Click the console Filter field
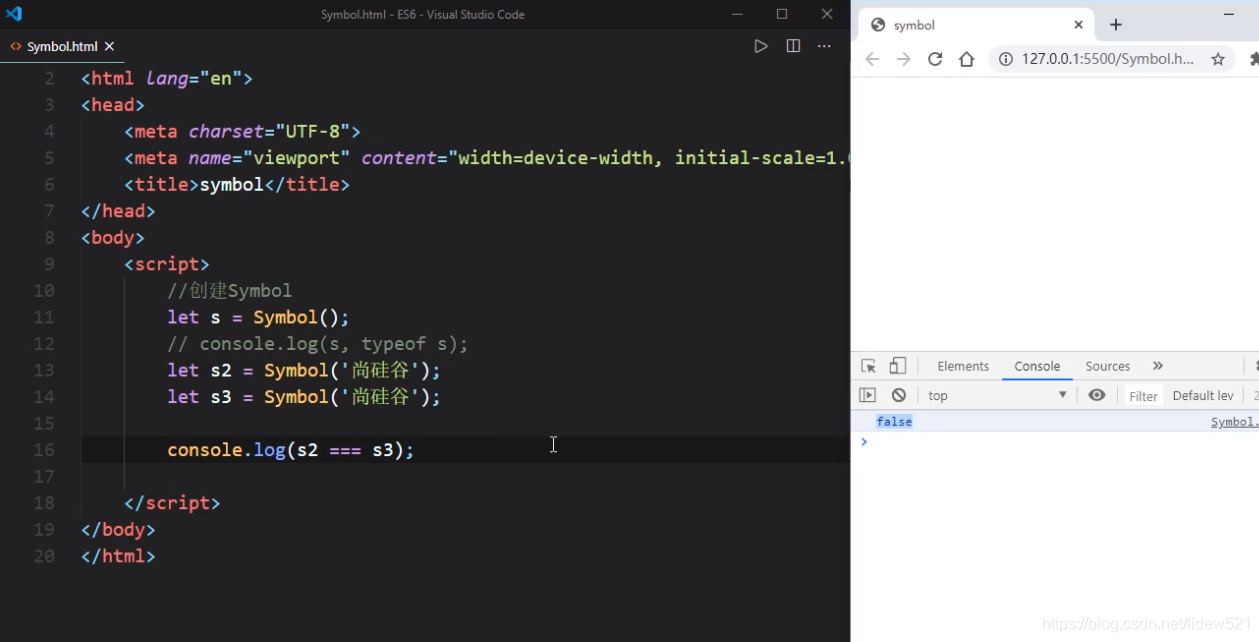 coord(1144,396)
